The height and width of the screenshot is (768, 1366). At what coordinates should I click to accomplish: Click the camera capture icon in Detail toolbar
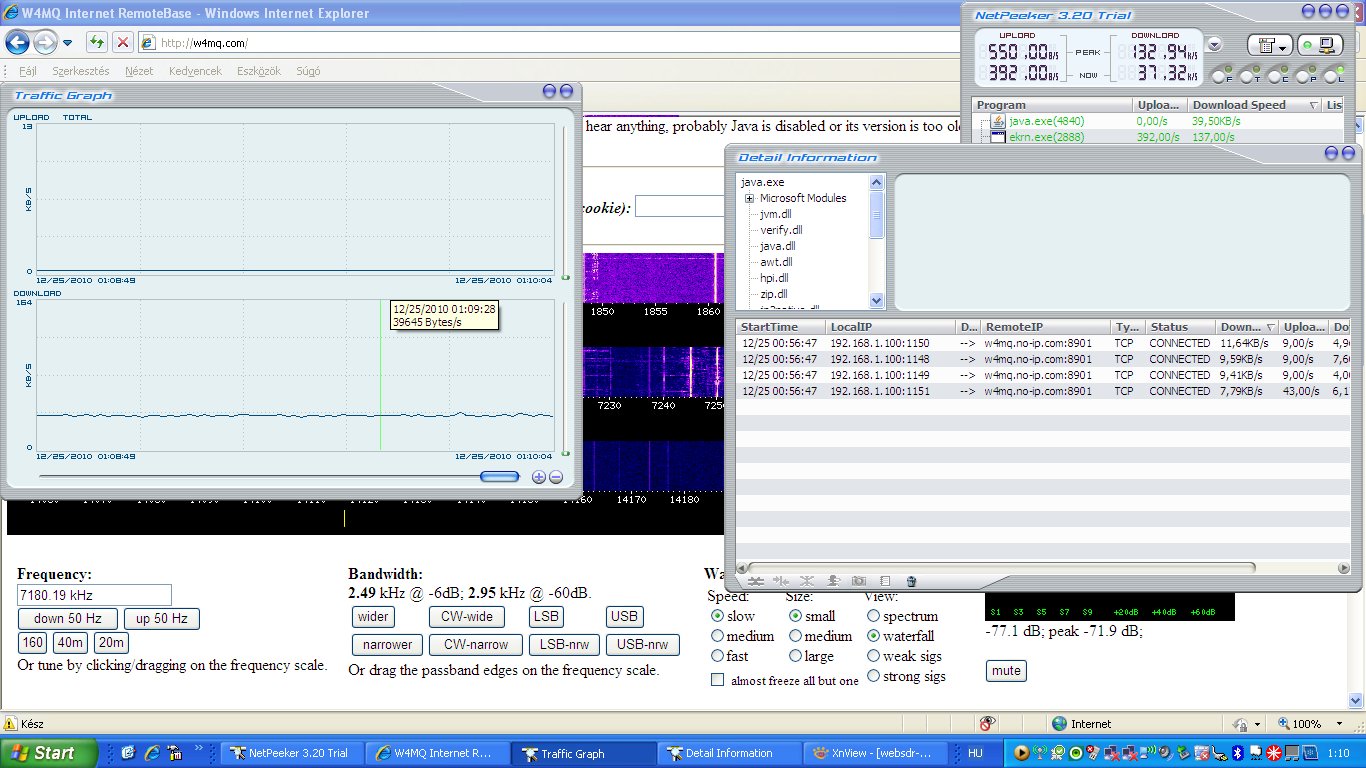[859, 581]
